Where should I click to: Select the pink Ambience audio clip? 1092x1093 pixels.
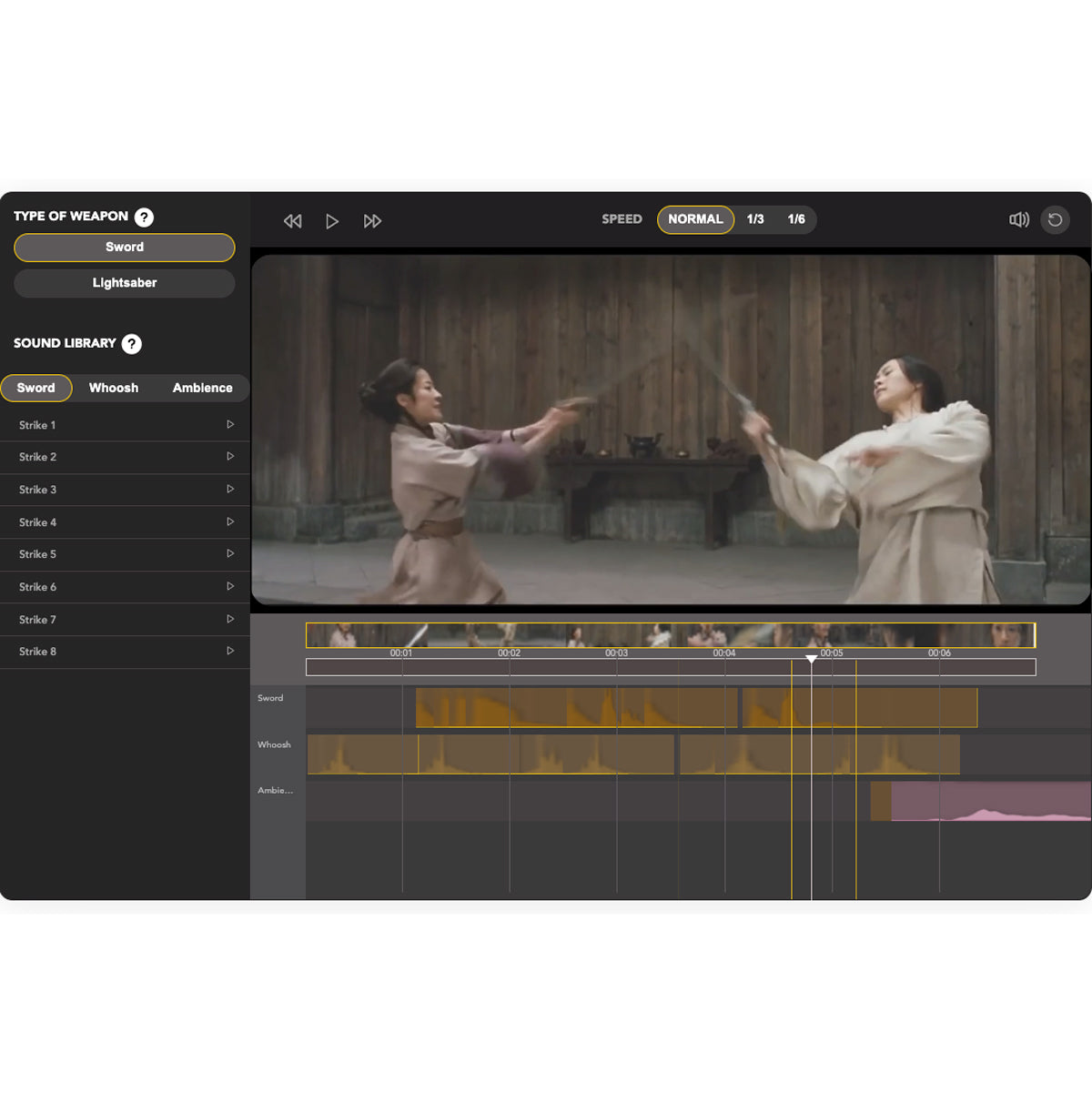990,802
